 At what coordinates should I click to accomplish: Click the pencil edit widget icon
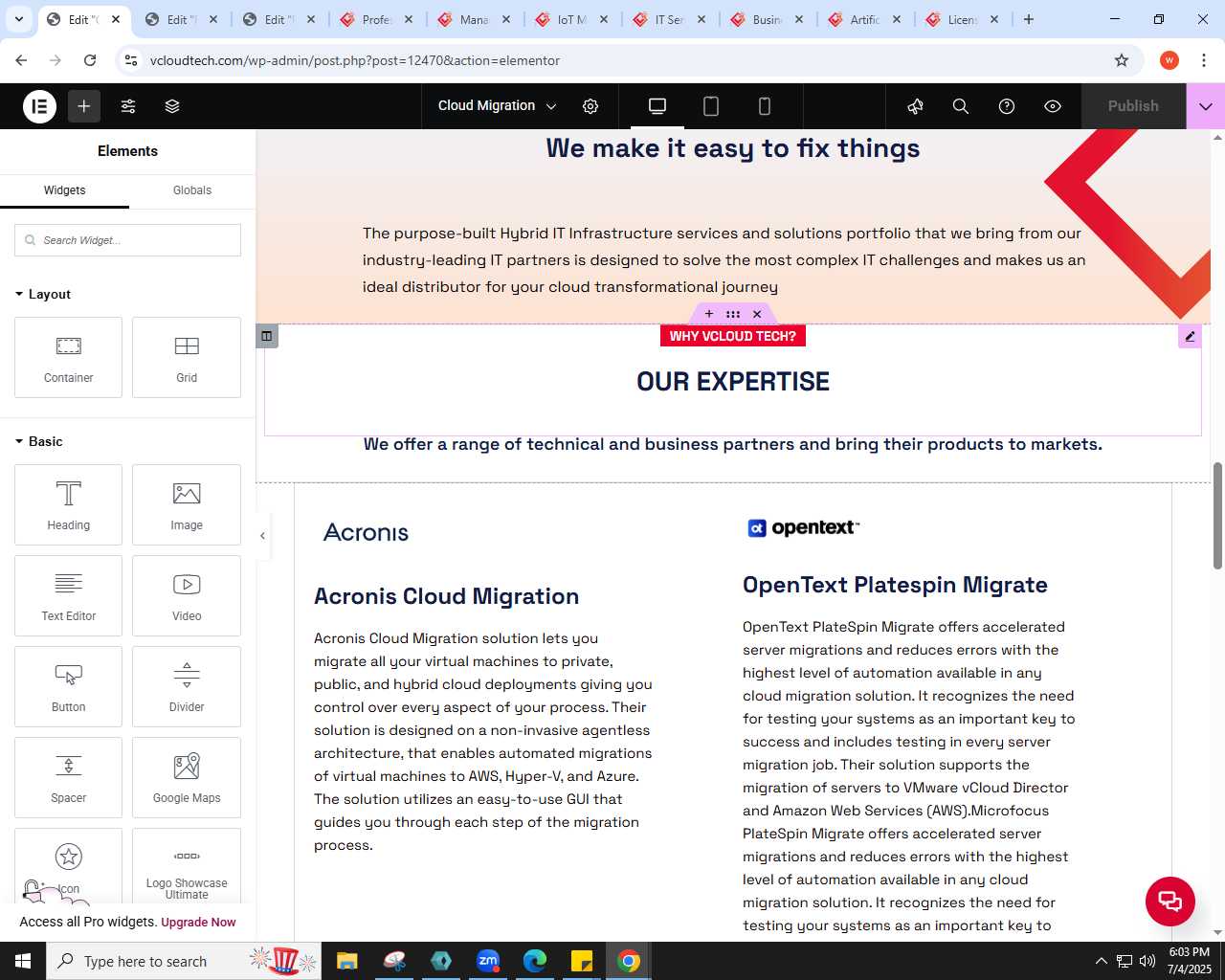point(1190,336)
